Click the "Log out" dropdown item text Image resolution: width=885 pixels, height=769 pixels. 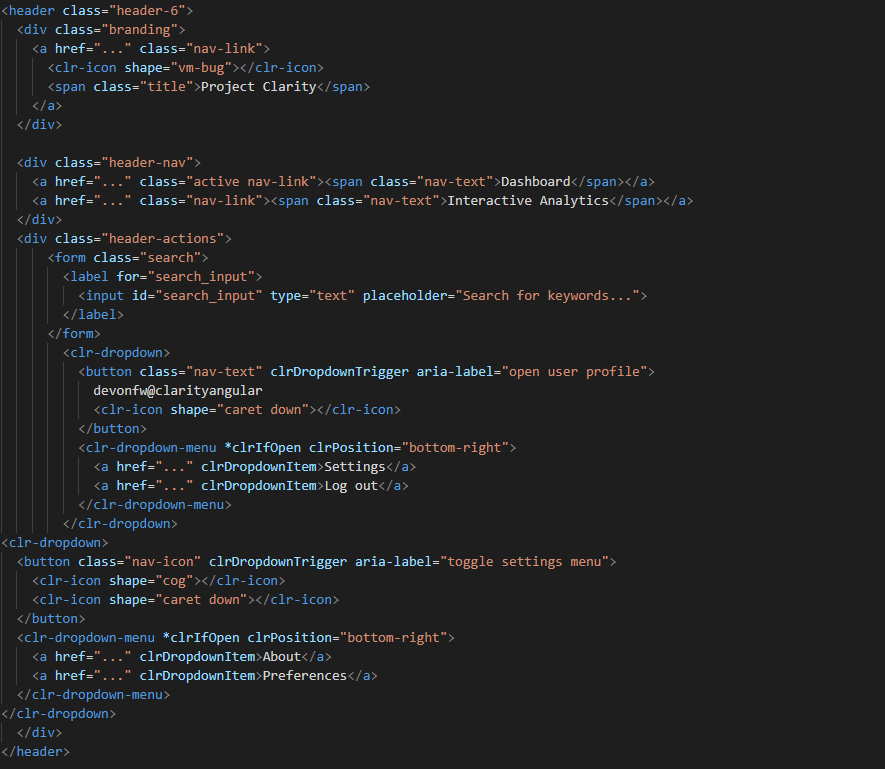(350, 485)
